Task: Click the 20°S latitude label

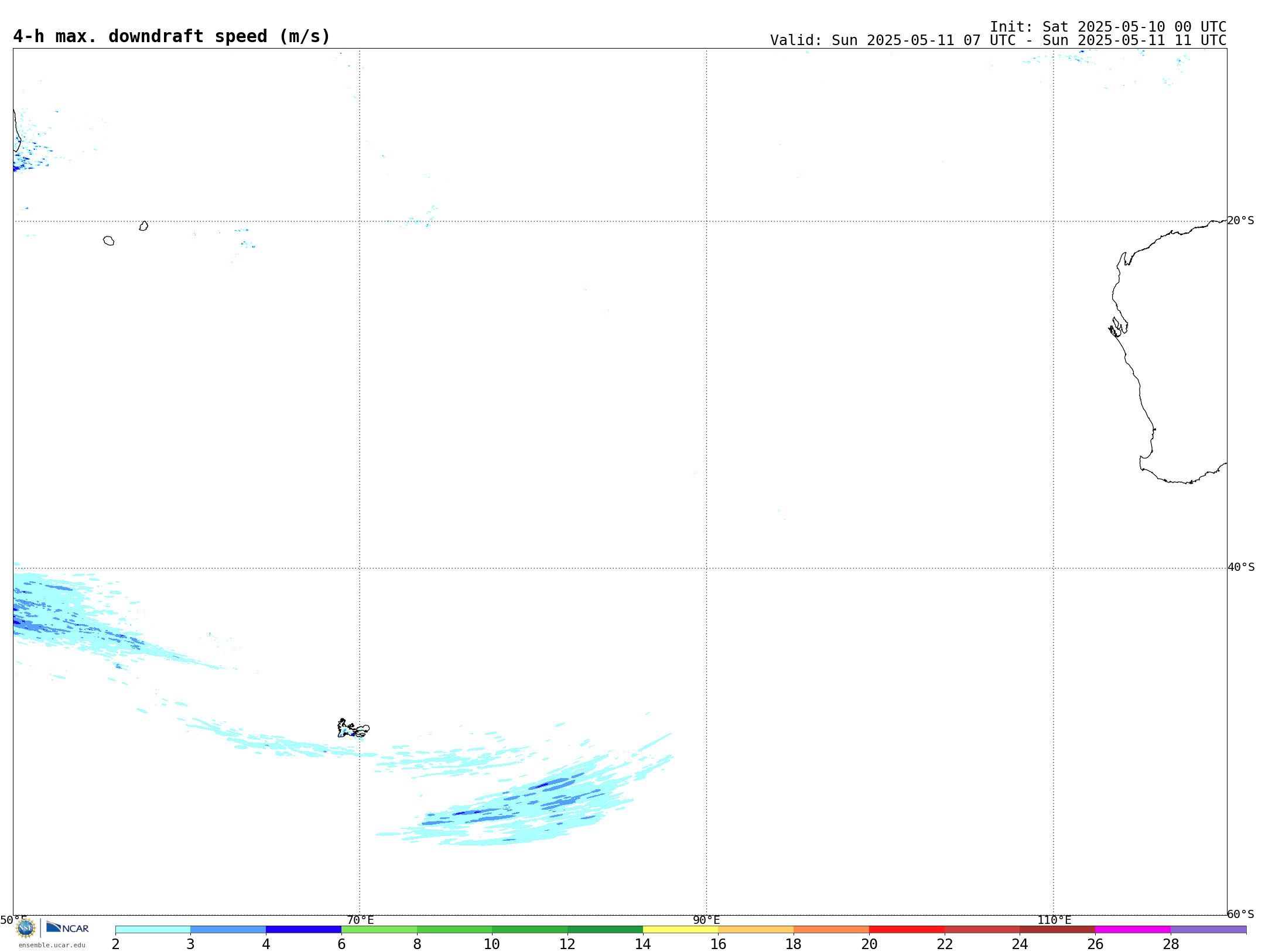Action: (x=1240, y=221)
